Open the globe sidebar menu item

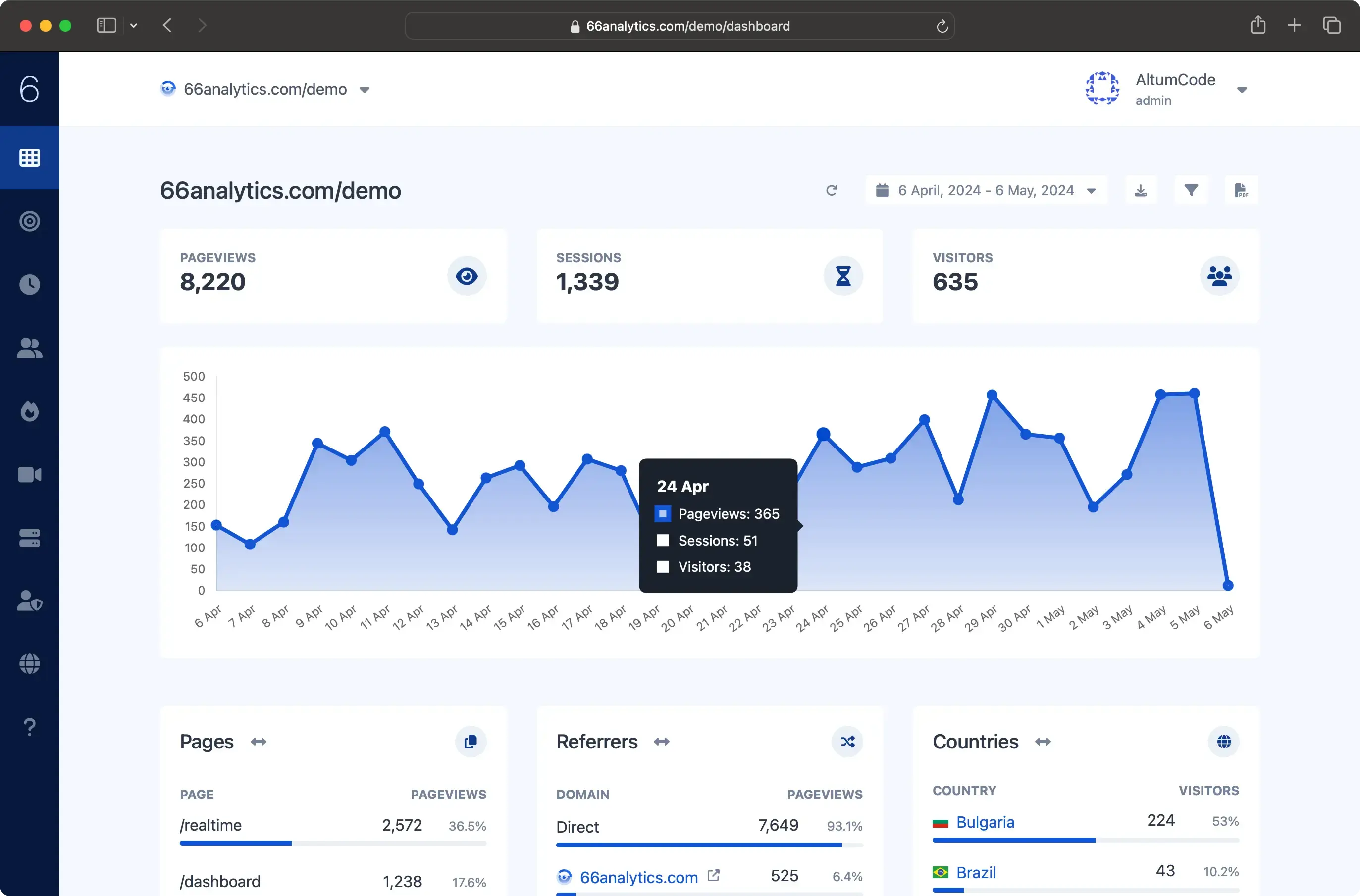30,664
